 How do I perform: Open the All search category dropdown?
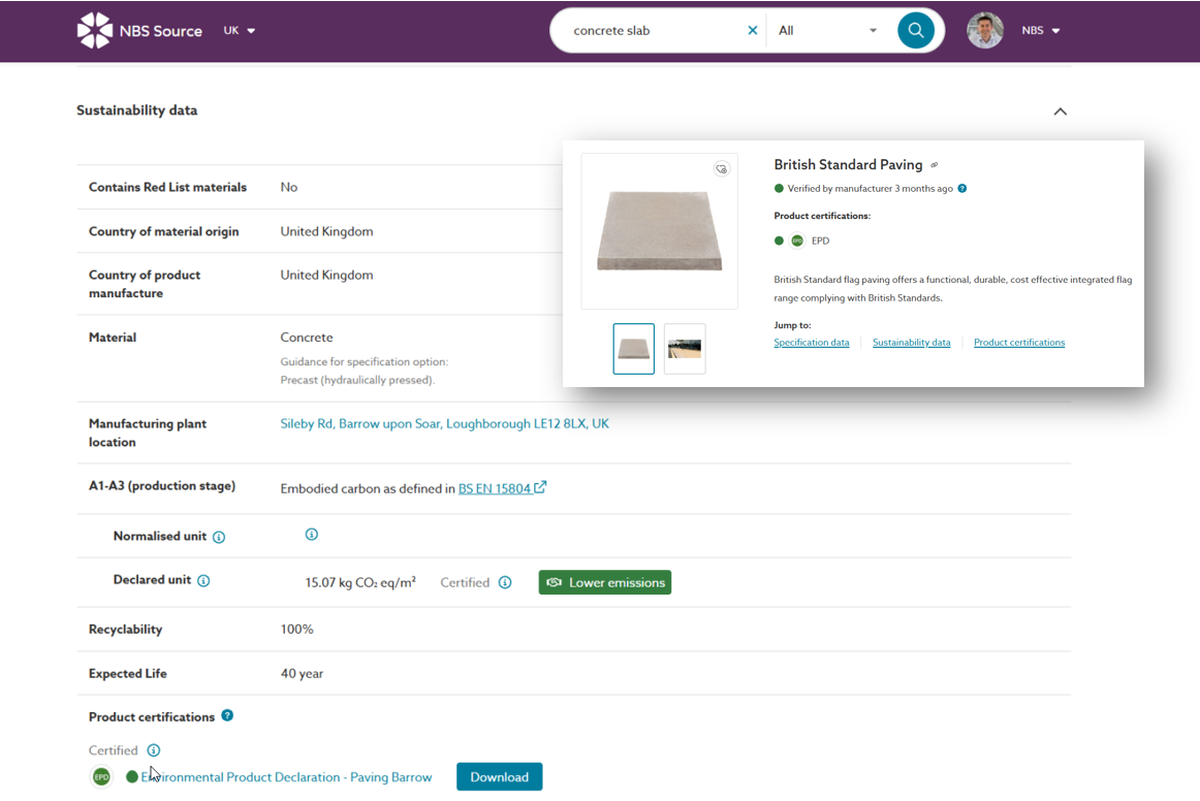[x=828, y=31]
